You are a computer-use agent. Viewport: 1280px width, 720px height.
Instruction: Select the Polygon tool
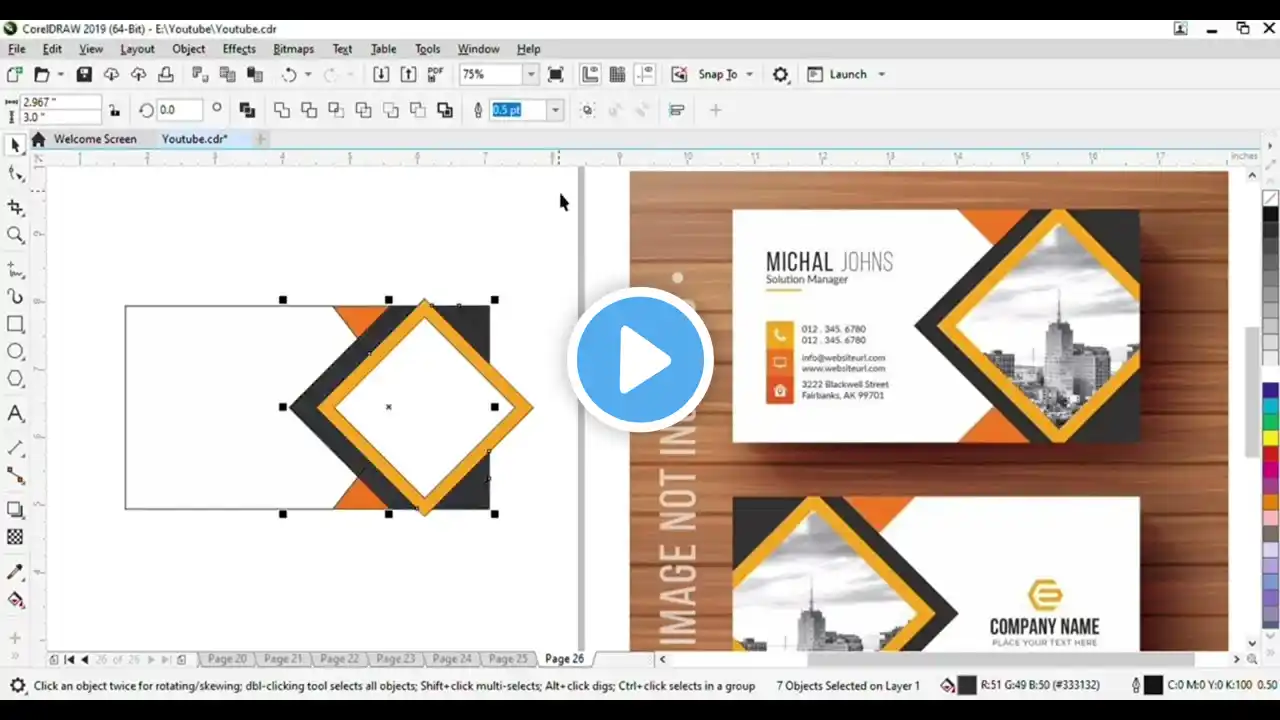[x=15, y=379]
